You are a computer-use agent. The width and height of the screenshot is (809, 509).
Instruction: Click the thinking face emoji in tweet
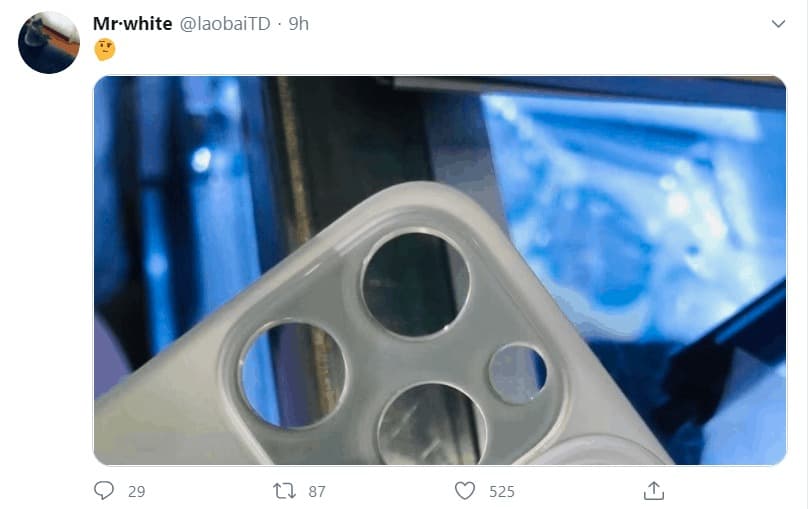tap(105, 50)
